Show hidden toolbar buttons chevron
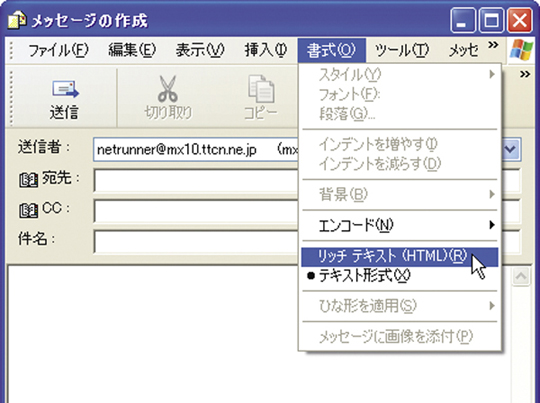Viewport: 540px width, 403px height. (x=525, y=74)
